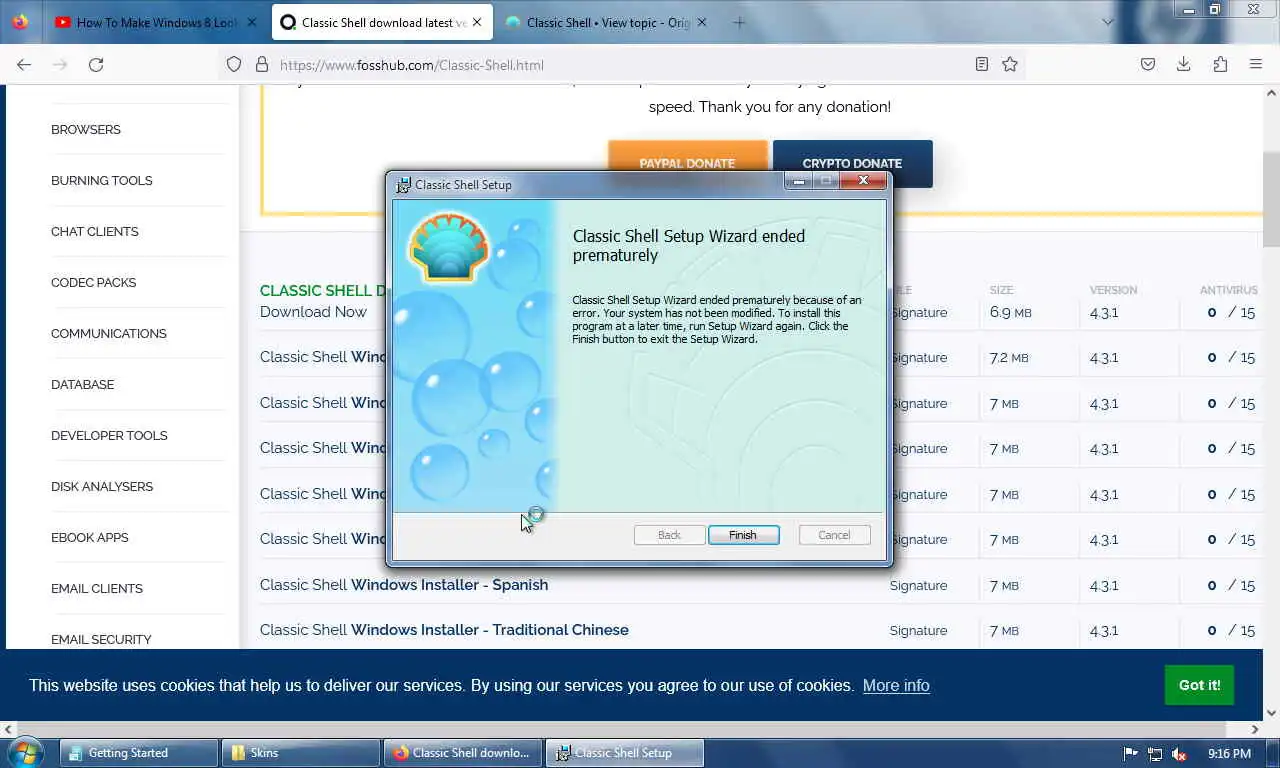Open DISK ANALYSERS category
1280x768 pixels.
pyautogui.click(x=102, y=486)
